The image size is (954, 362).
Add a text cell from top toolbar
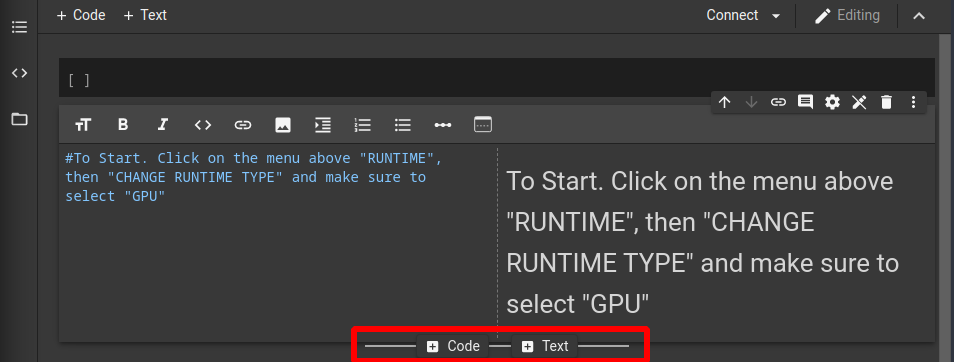145,15
